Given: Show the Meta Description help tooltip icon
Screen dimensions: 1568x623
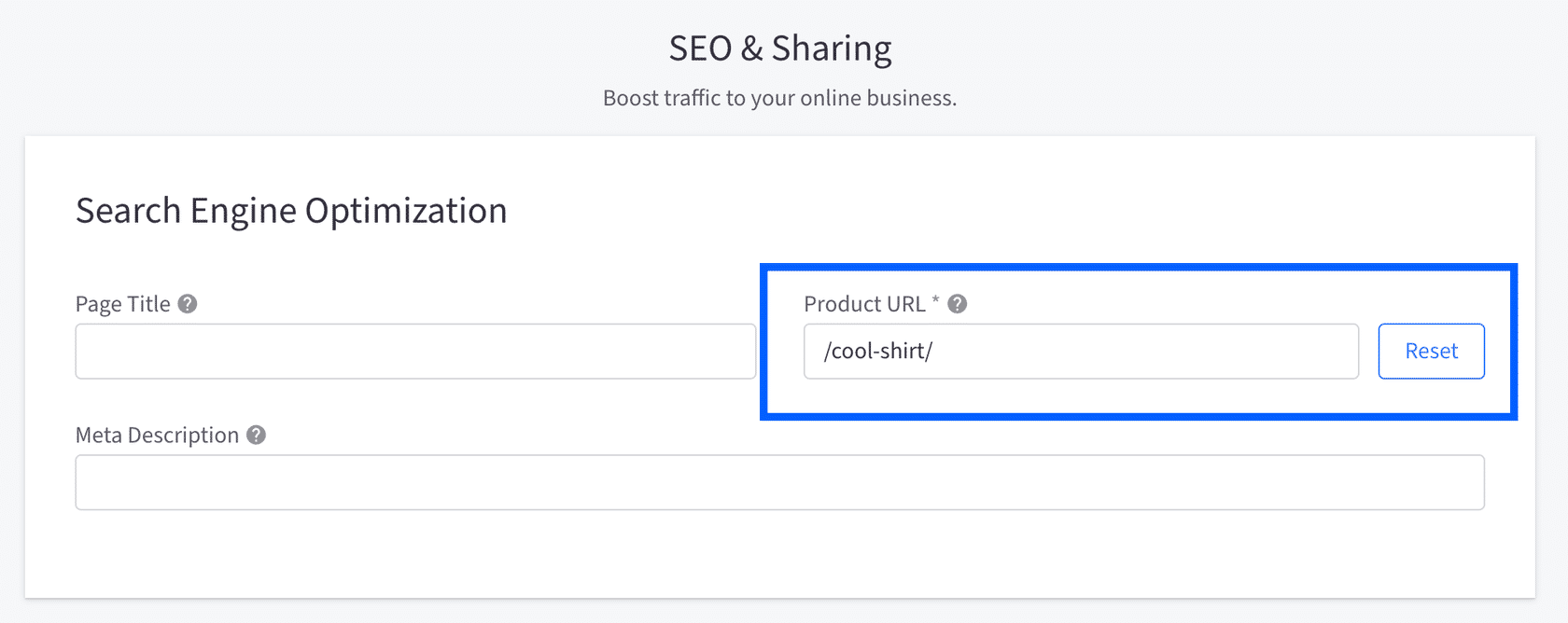Looking at the screenshot, I should click(257, 436).
